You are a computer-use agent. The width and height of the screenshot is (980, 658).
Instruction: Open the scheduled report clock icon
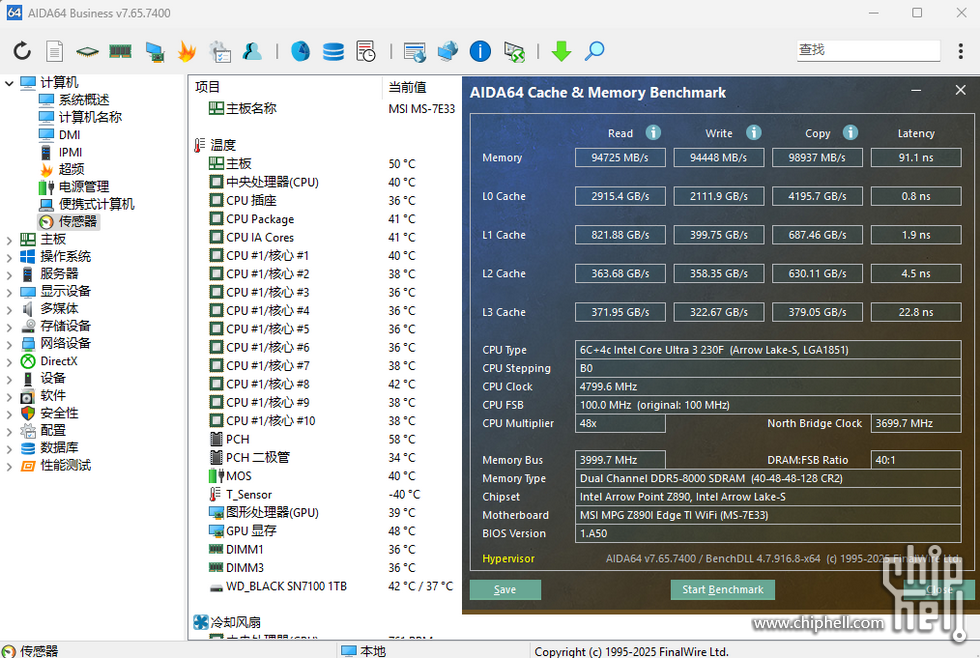tap(366, 51)
